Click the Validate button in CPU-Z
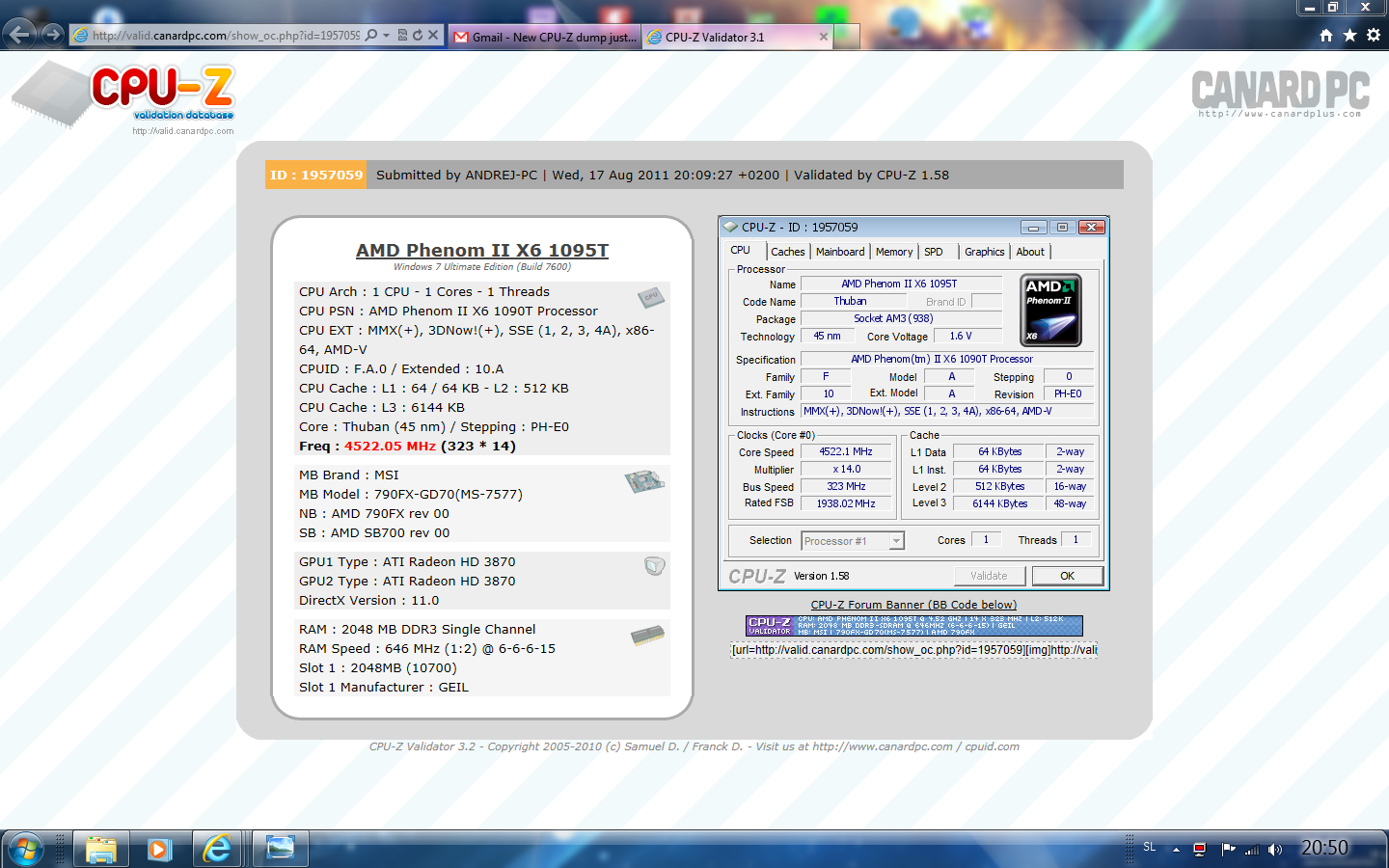The height and width of the screenshot is (868, 1389). point(989,576)
